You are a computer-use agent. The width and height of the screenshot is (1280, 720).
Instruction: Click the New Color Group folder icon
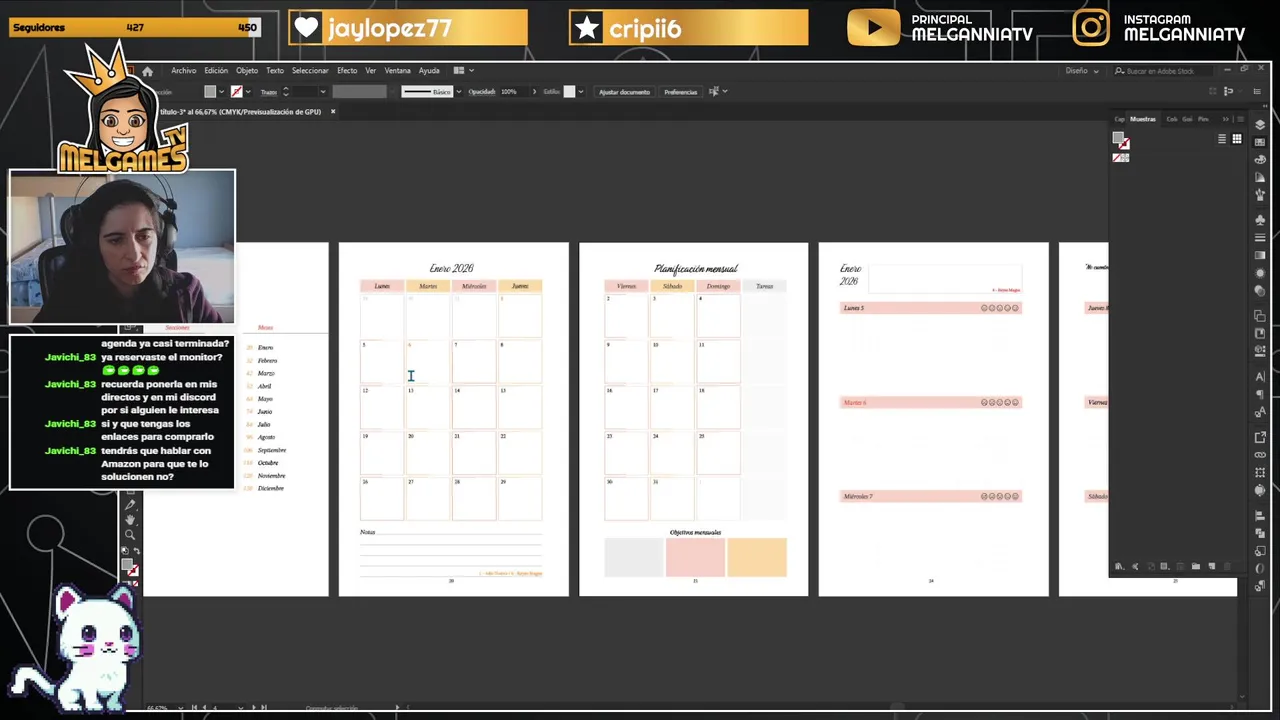pyautogui.click(x=1196, y=566)
